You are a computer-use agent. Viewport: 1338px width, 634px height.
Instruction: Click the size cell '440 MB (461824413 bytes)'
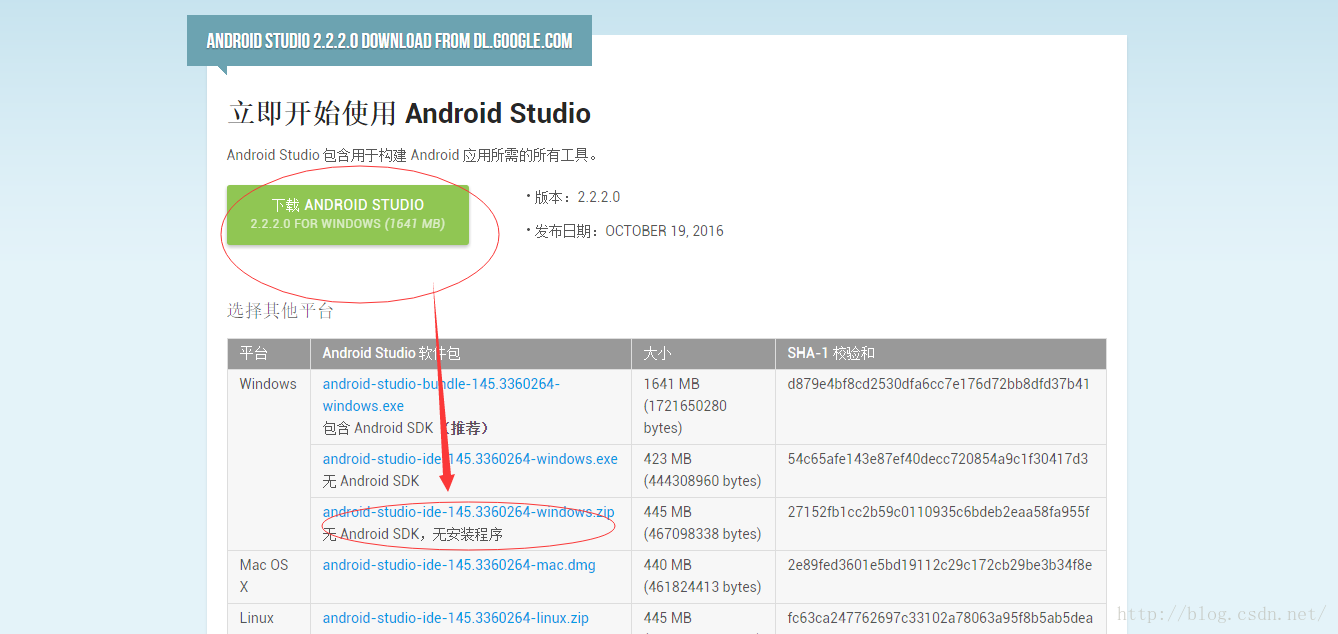(x=702, y=576)
